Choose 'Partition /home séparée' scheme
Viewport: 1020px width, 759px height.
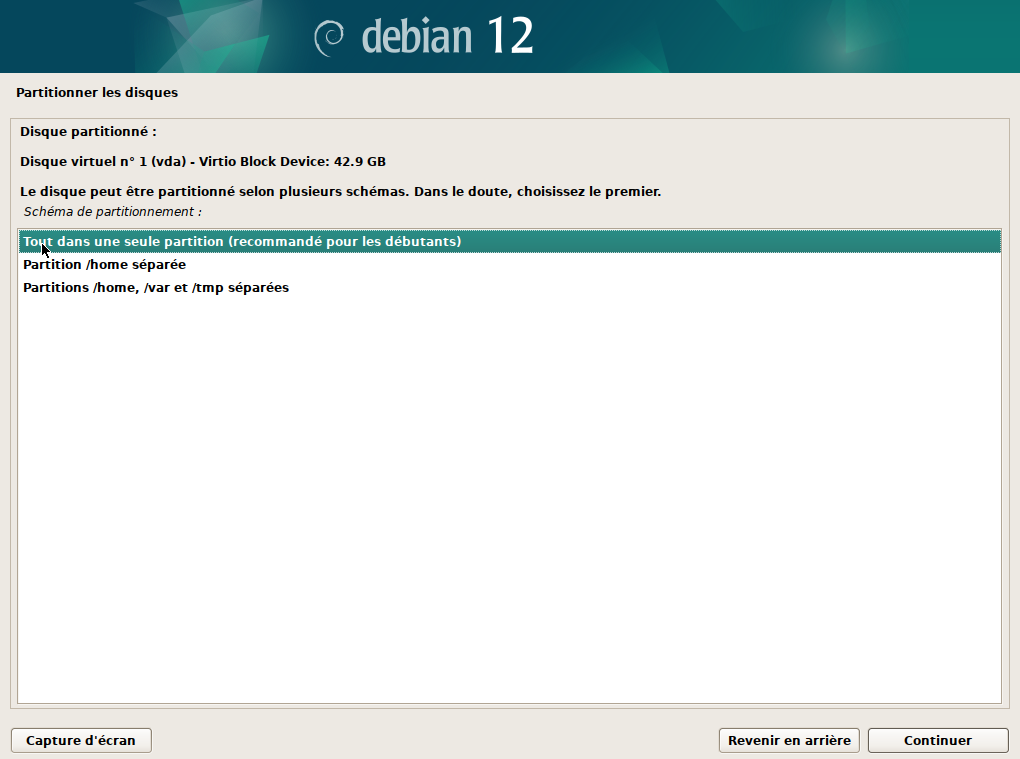coord(509,265)
